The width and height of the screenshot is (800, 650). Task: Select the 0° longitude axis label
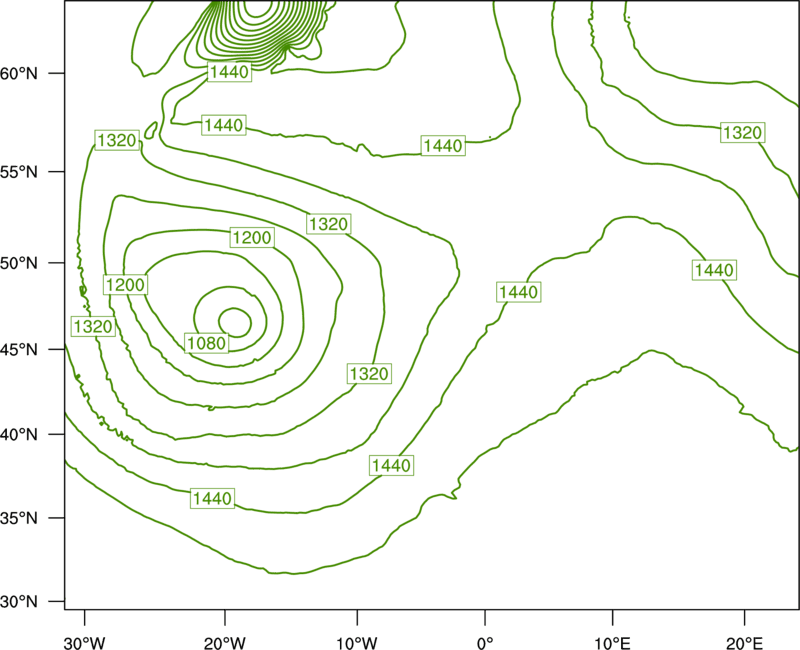[x=485, y=643]
